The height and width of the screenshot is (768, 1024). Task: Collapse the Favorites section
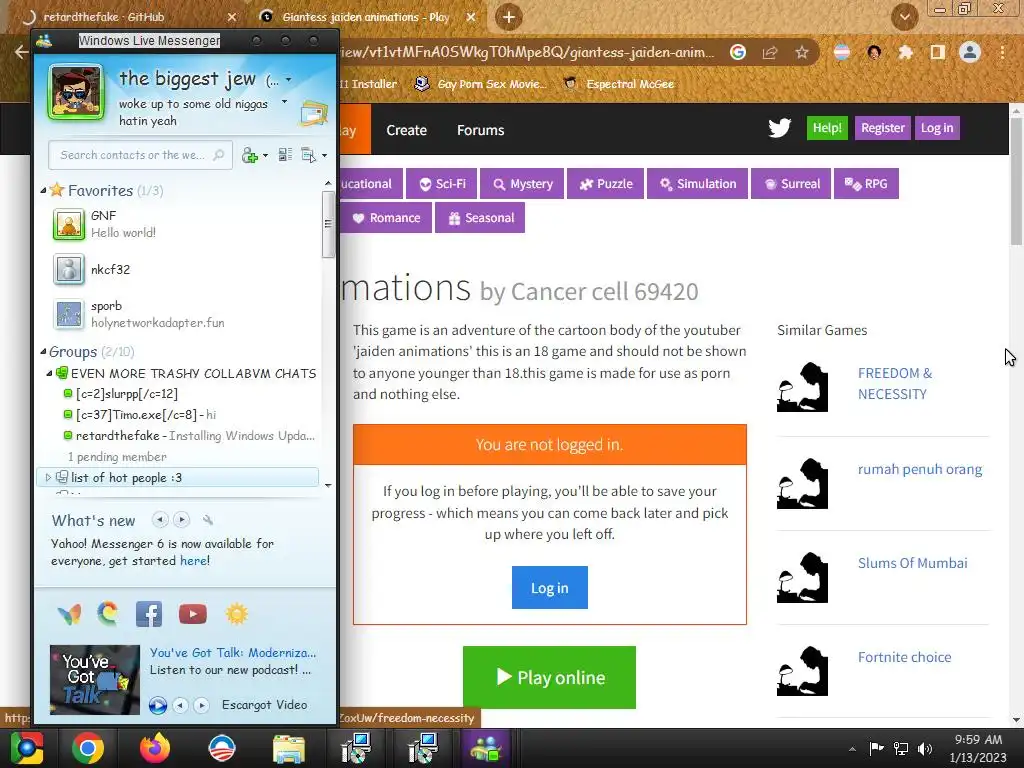[x=43, y=191]
